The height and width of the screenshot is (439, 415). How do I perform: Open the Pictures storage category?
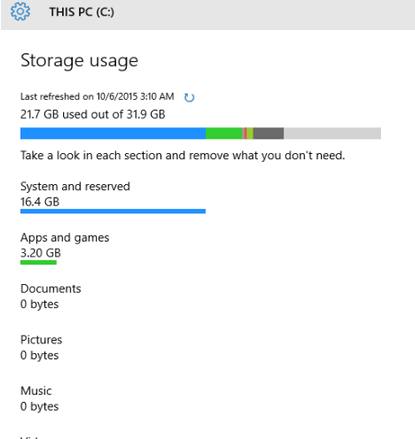[41, 347]
